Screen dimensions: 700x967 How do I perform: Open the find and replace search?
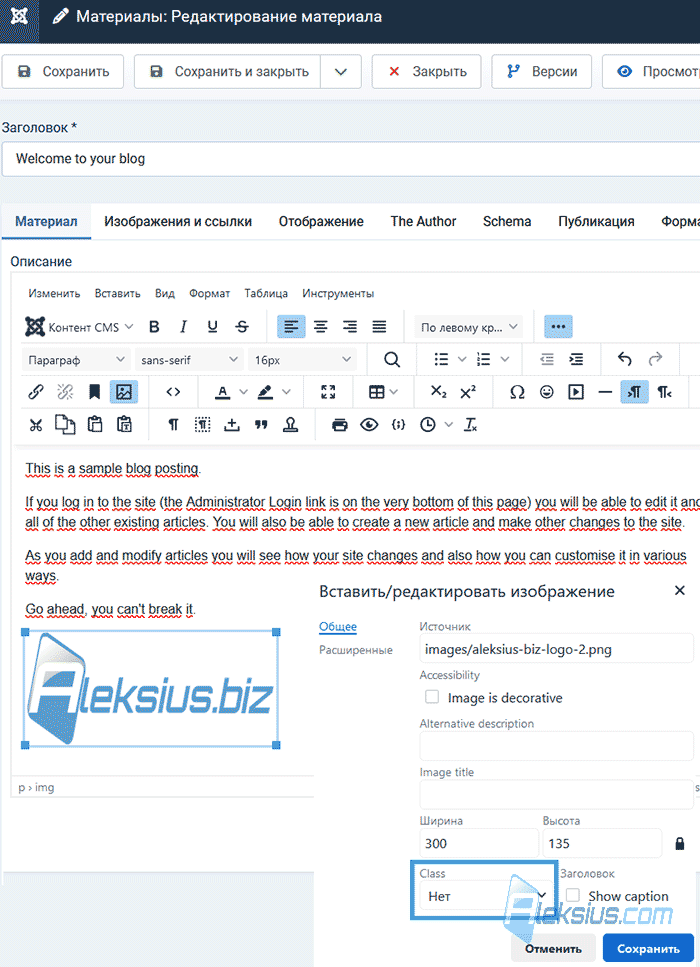click(x=392, y=360)
